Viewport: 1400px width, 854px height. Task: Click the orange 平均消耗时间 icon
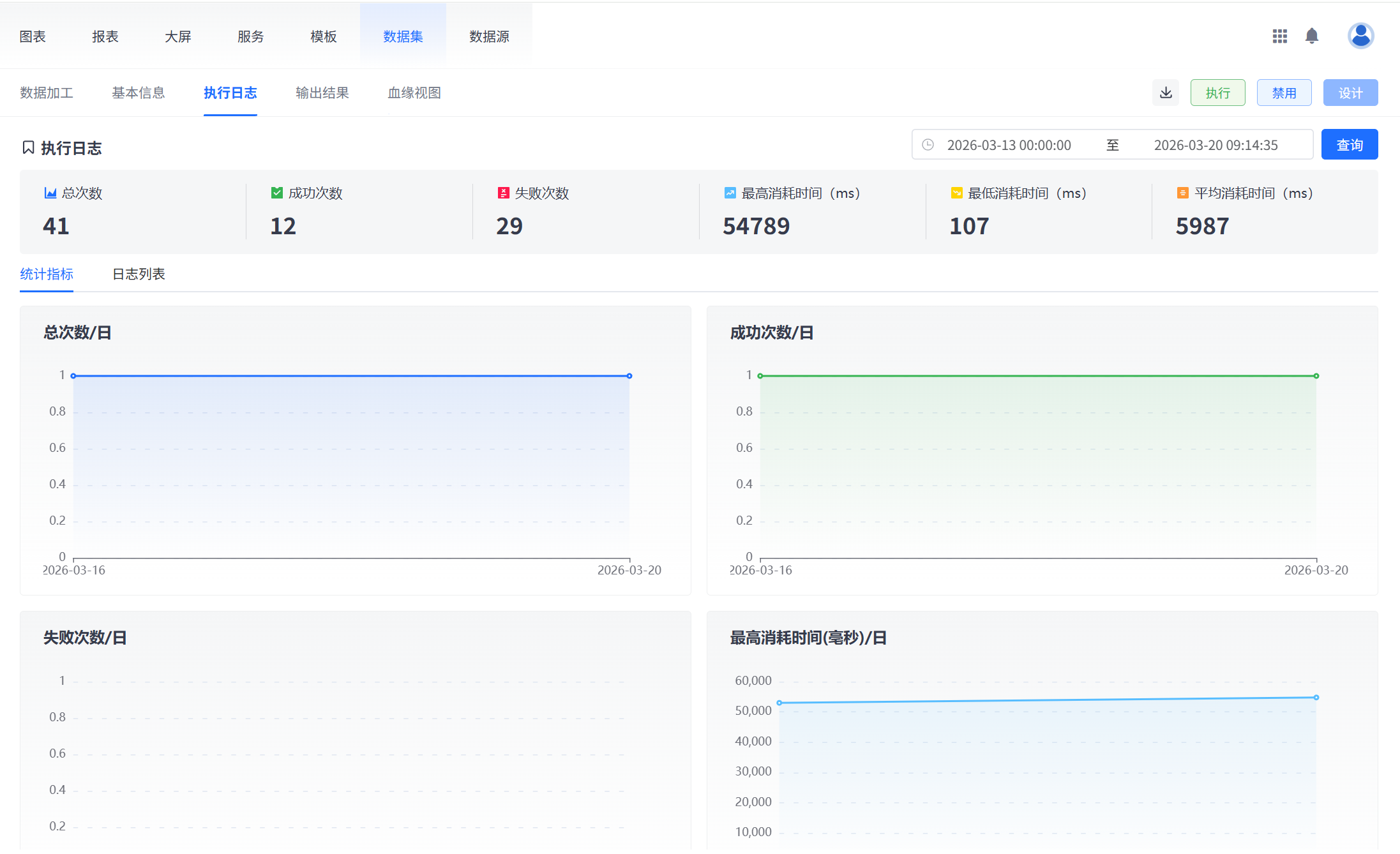[x=1182, y=193]
